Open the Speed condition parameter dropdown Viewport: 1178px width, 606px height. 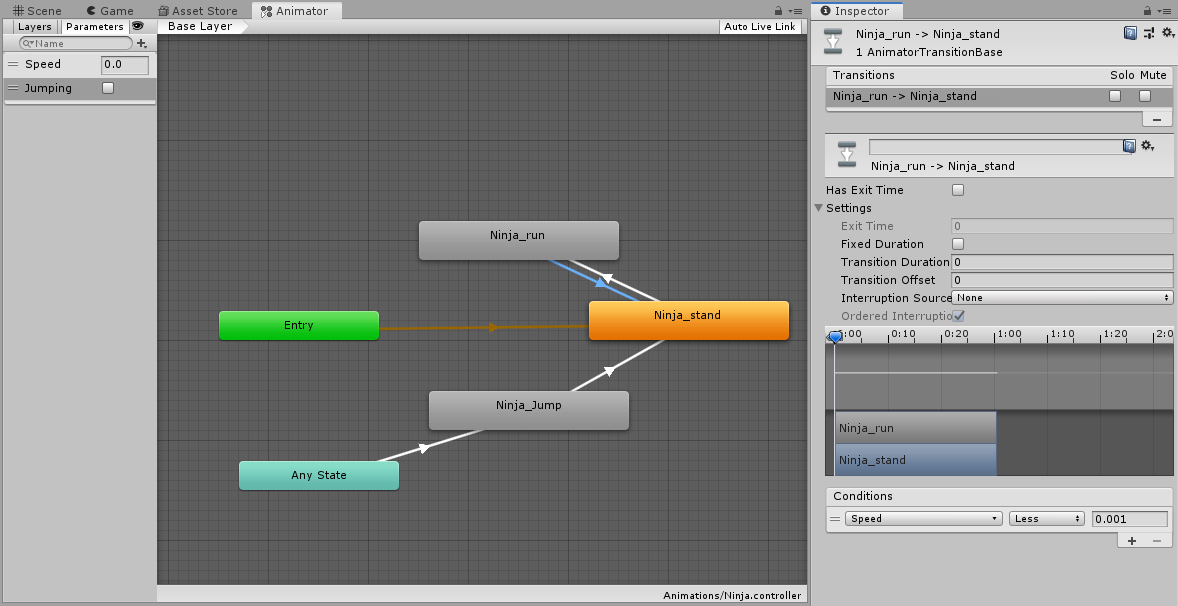click(x=923, y=519)
